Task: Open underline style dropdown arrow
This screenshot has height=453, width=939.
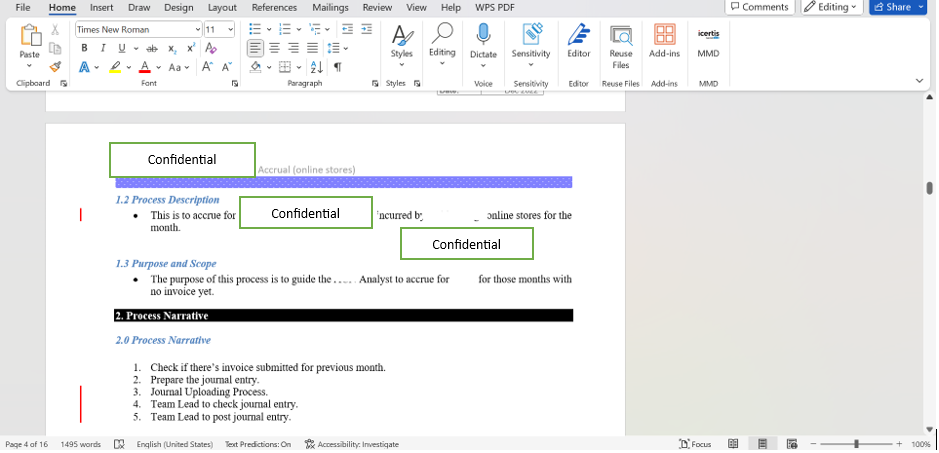Action: (136, 49)
